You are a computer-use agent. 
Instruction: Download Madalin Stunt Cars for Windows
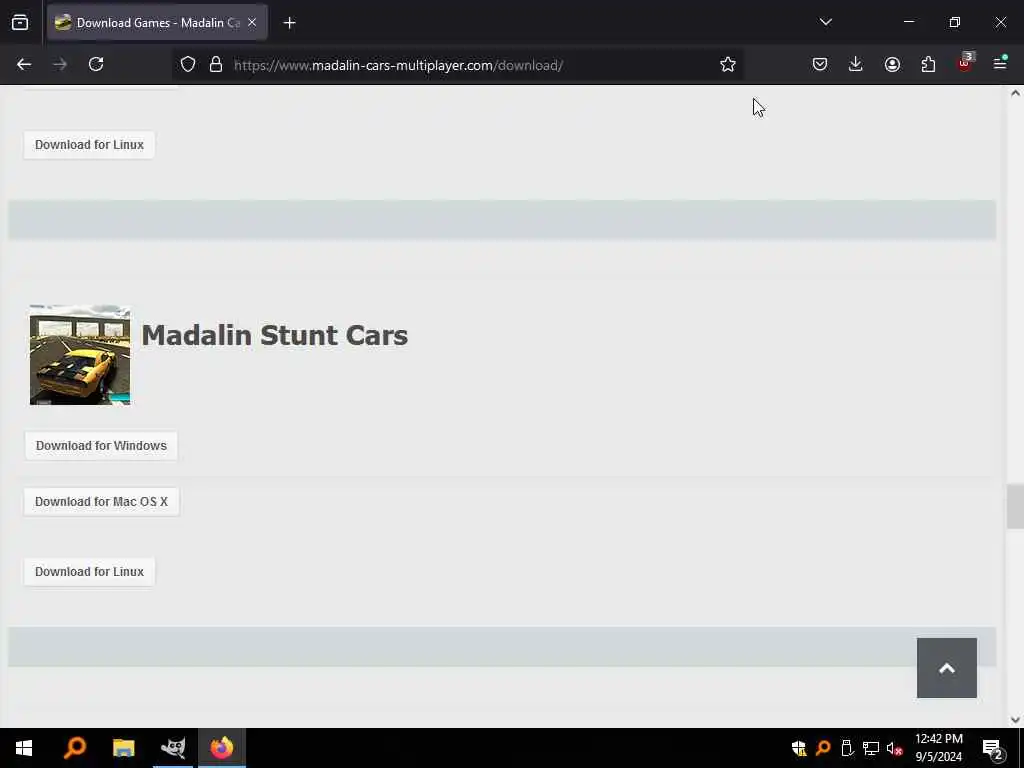(x=101, y=445)
